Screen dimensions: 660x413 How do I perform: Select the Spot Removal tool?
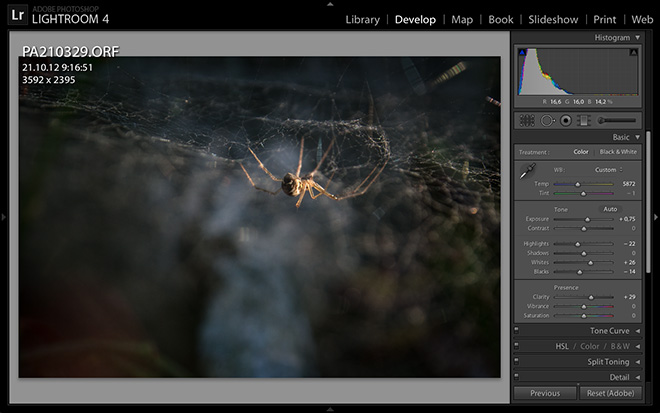[x=547, y=120]
